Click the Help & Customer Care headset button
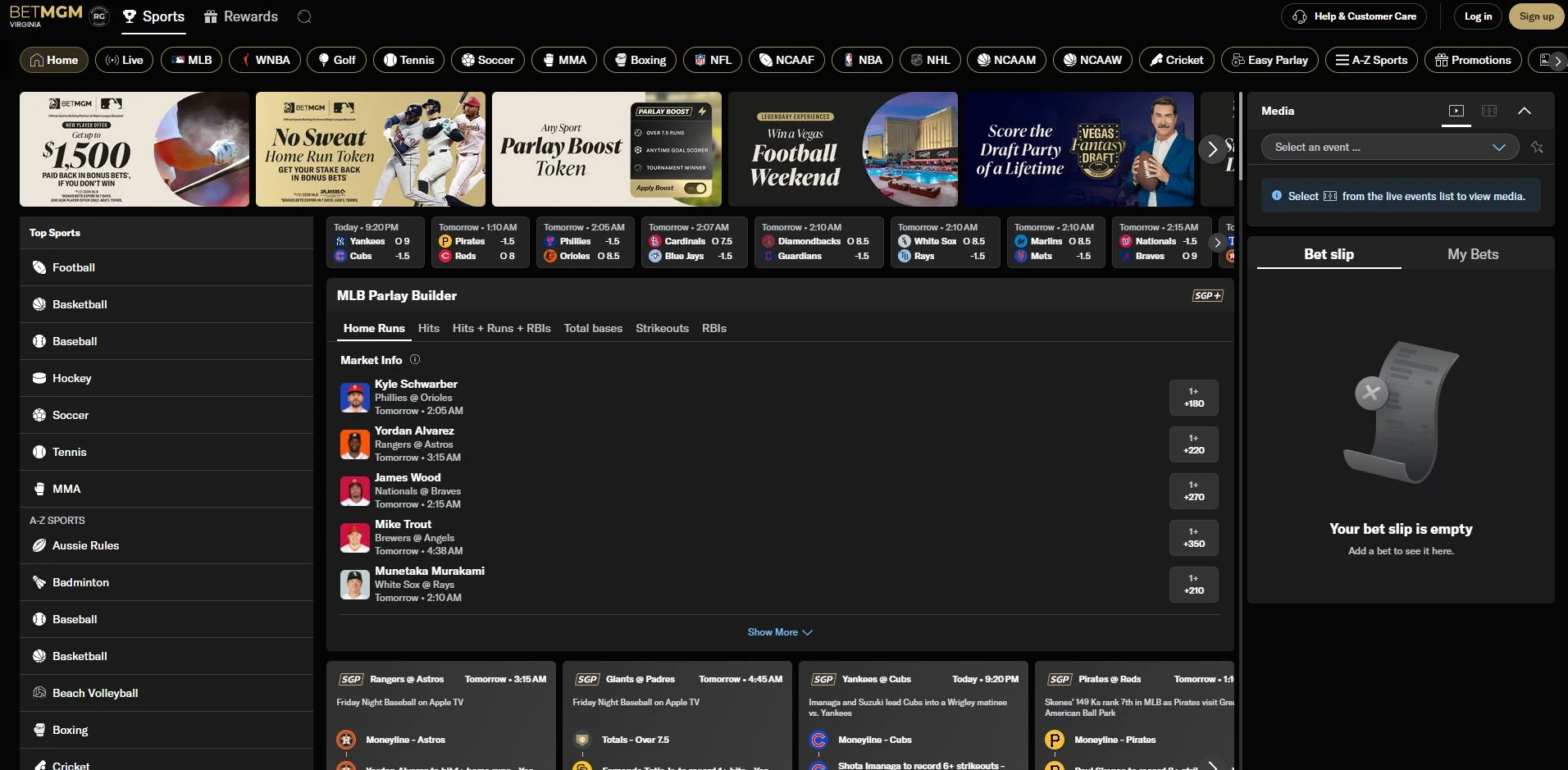 click(1354, 16)
